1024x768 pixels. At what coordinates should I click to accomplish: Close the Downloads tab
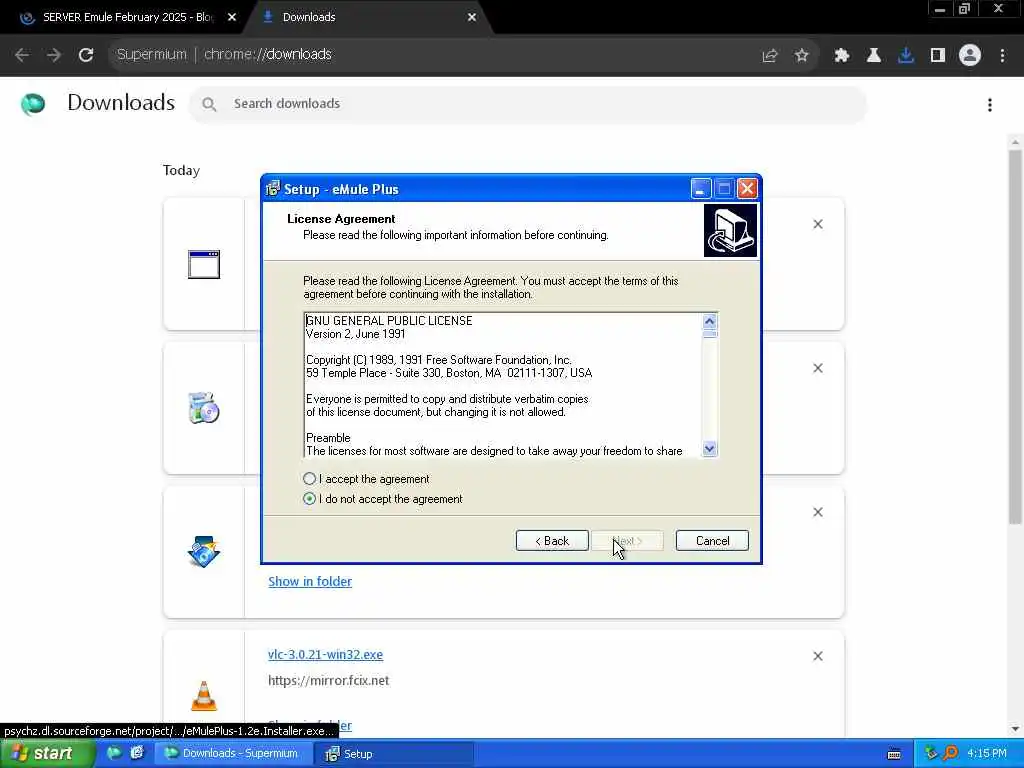coord(472,18)
